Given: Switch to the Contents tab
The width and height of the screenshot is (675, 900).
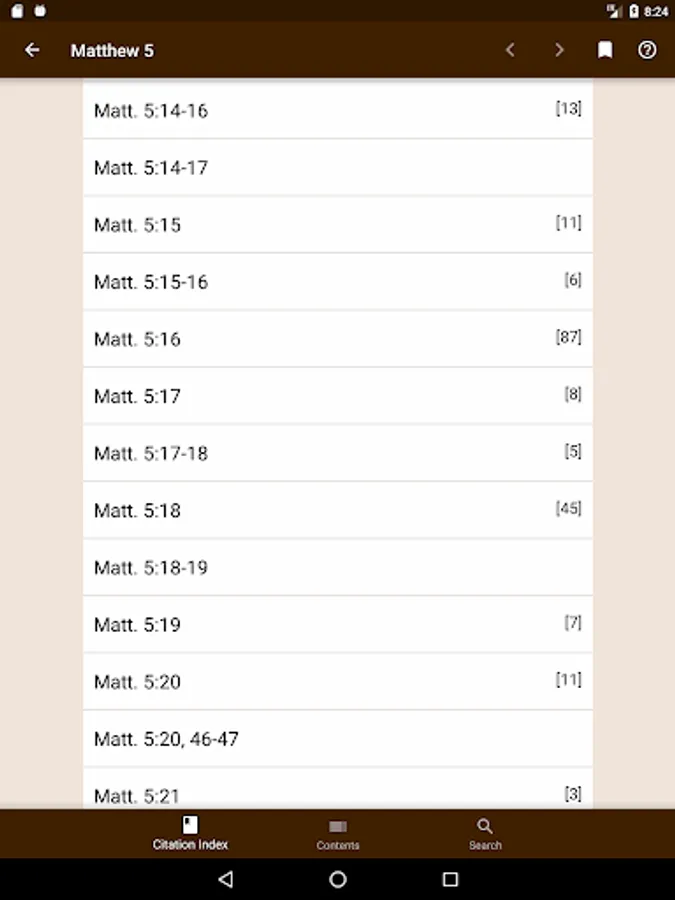Looking at the screenshot, I should pyautogui.click(x=337, y=834).
